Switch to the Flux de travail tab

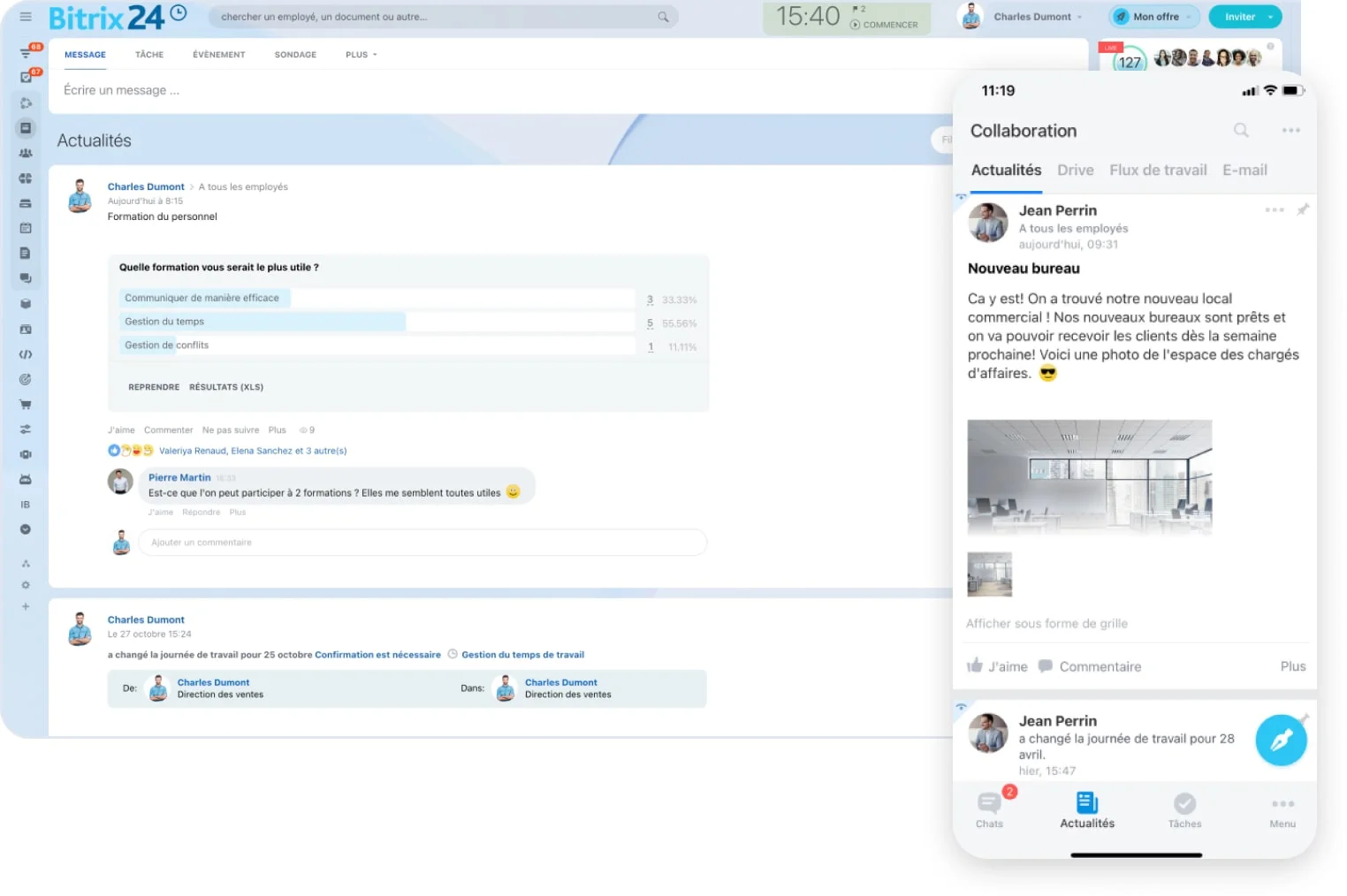1158,170
